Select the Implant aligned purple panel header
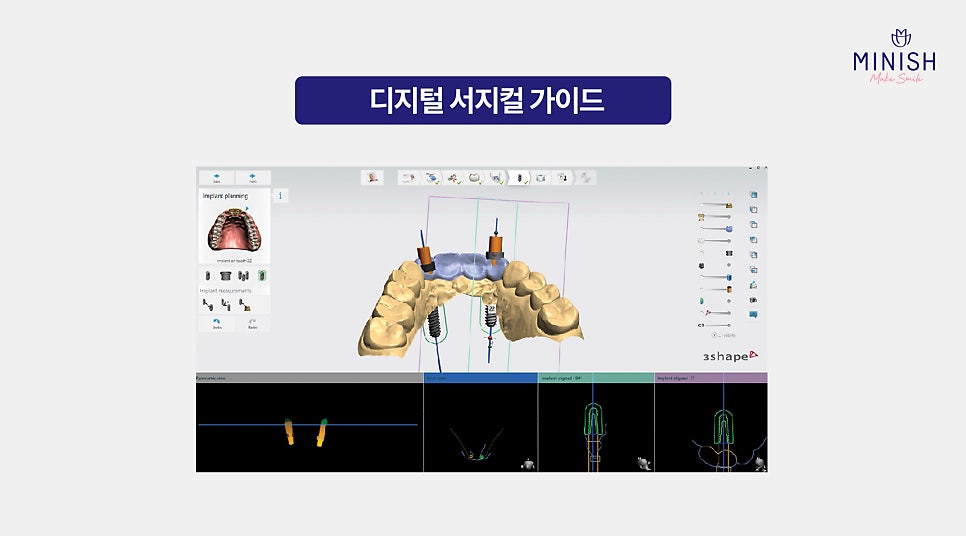This screenshot has height=536, width=966. 710,378
